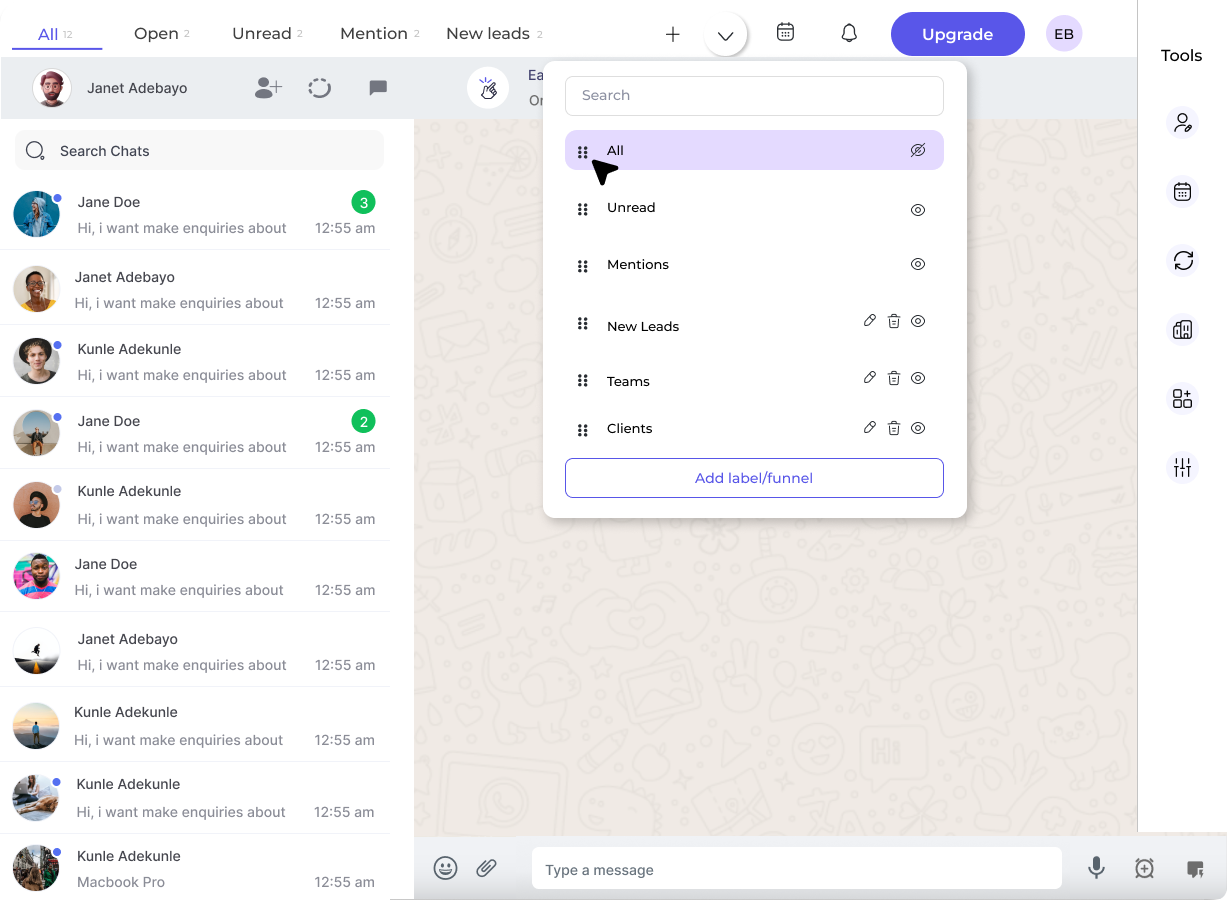1227x900 pixels.
Task: Toggle visibility of the Unread label
Action: coord(918,210)
